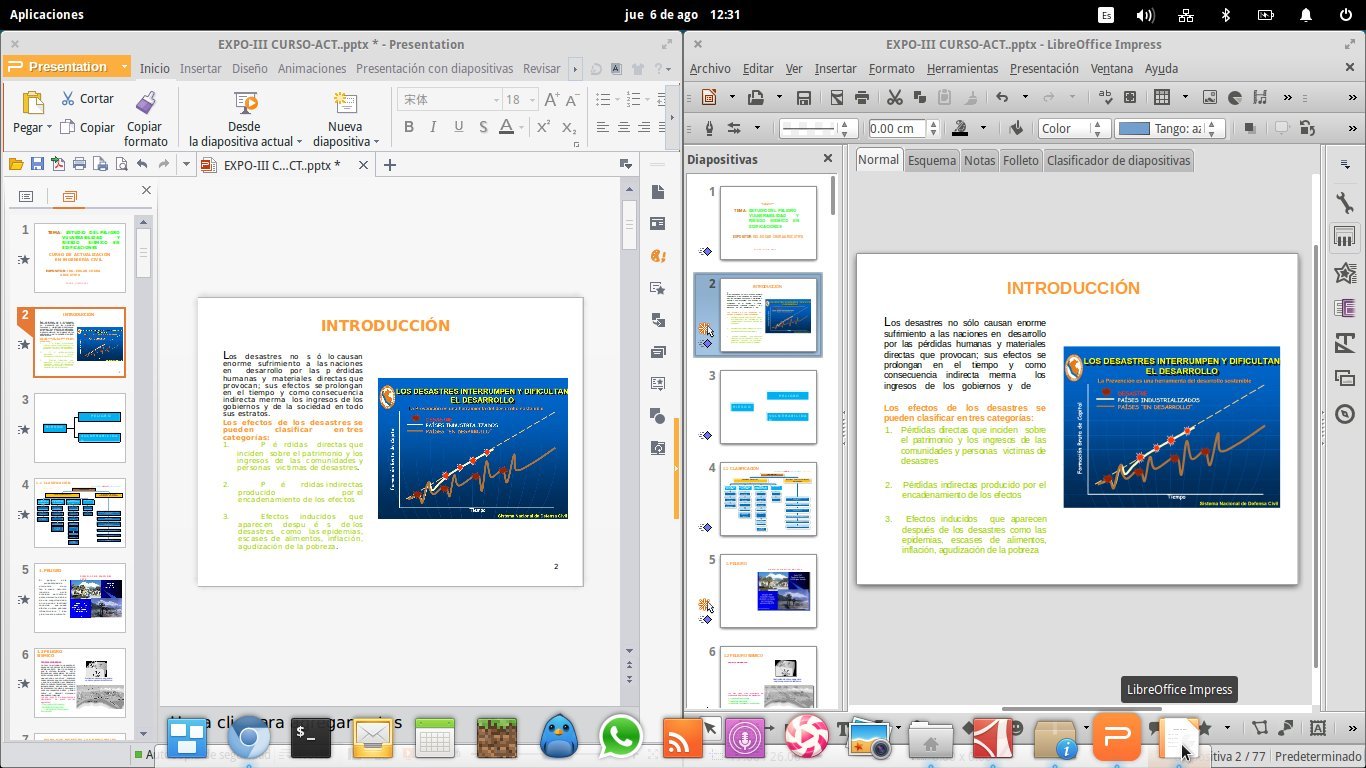
Task: Select the Tango blue fill color swatch
Action: point(1134,128)
